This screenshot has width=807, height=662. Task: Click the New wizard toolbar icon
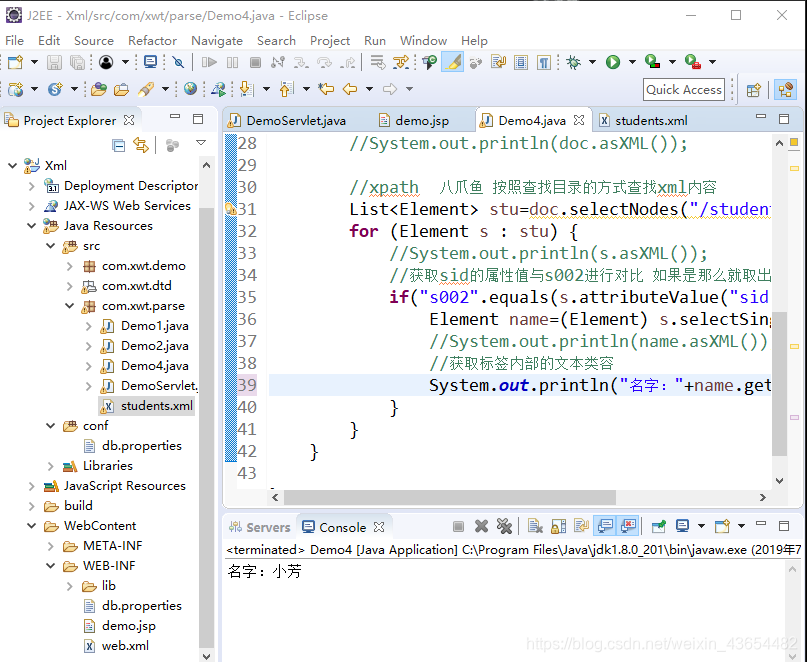(x=15, y=62)
